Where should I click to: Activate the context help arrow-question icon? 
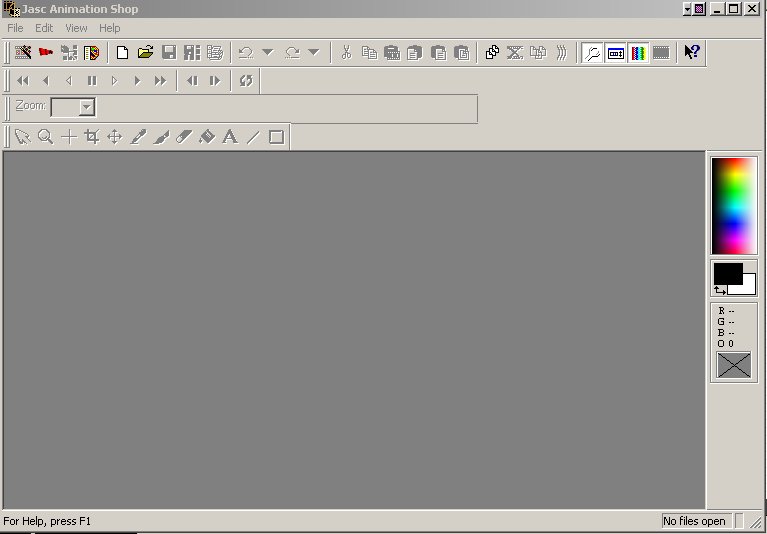692,52
